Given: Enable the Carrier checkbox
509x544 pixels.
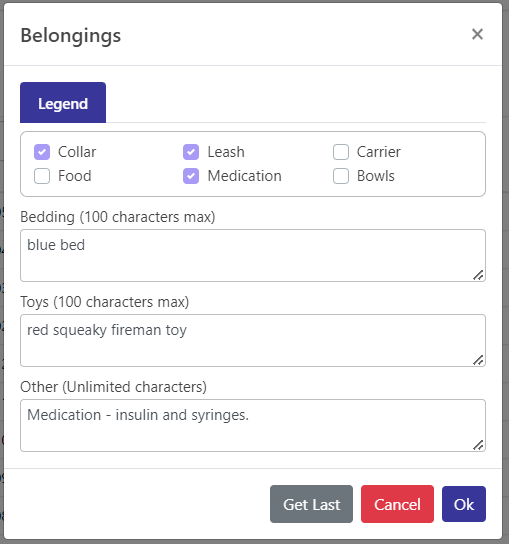Looking at the screenshot, I should coord(341,152).
